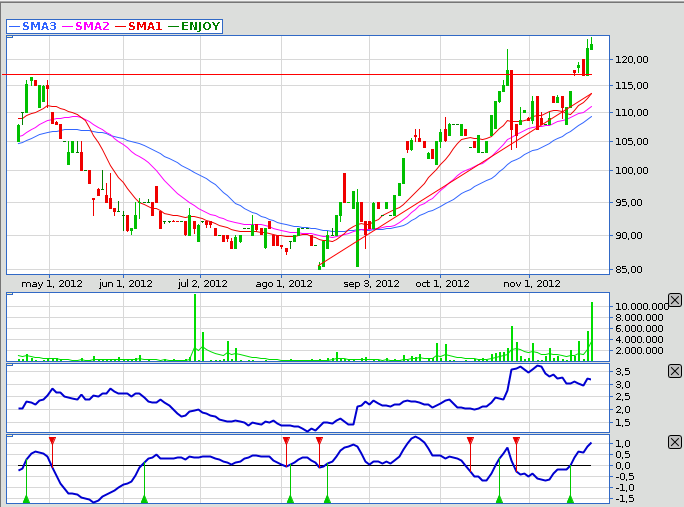Screen dimensions: 684x507
Task: Click the 'jun 1, 2012' date label
Action: (x=126, y=284)
